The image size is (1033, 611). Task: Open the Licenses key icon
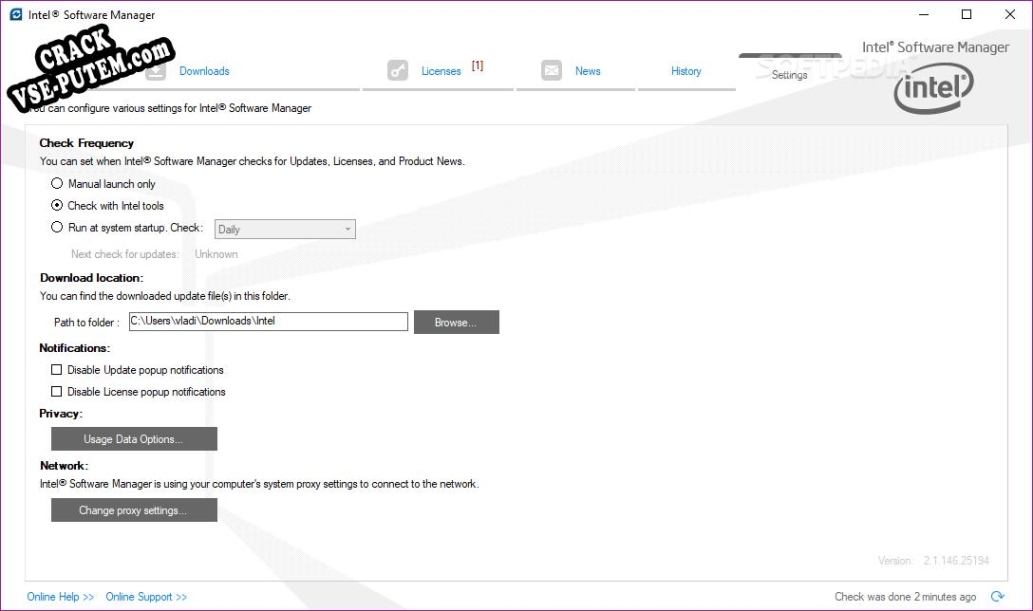pos(397,70)
